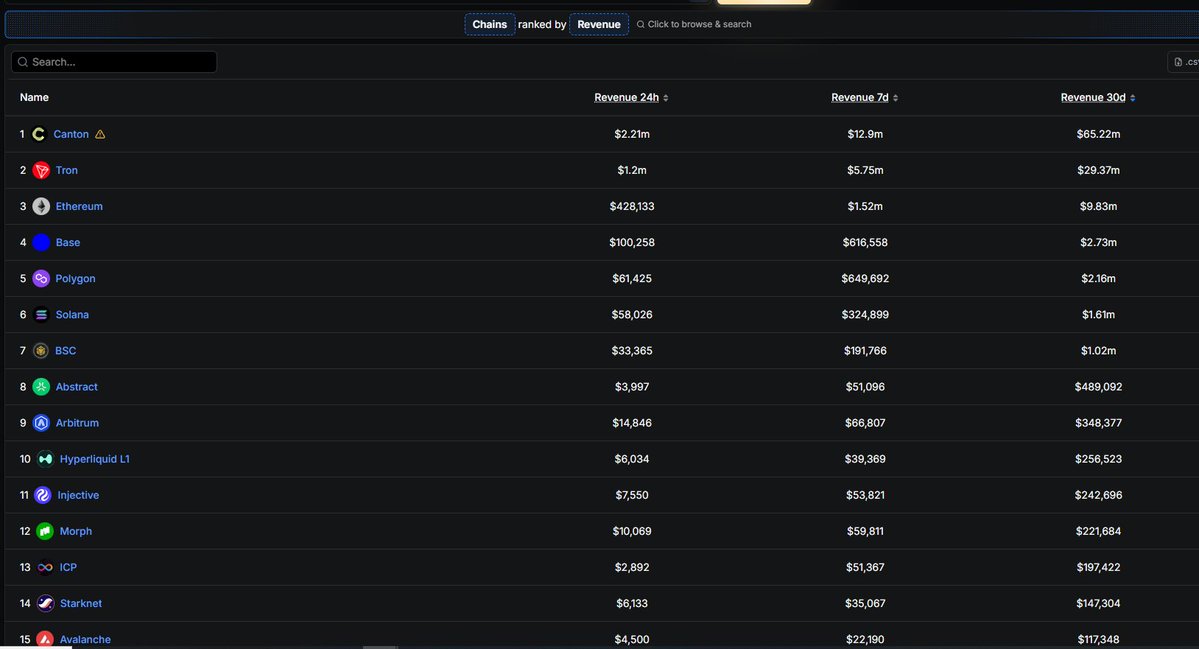The width and height of the screenshot is (1199, 649).
Task: Open the Revenue metric selector pill
Action: (x=599, y=24)
